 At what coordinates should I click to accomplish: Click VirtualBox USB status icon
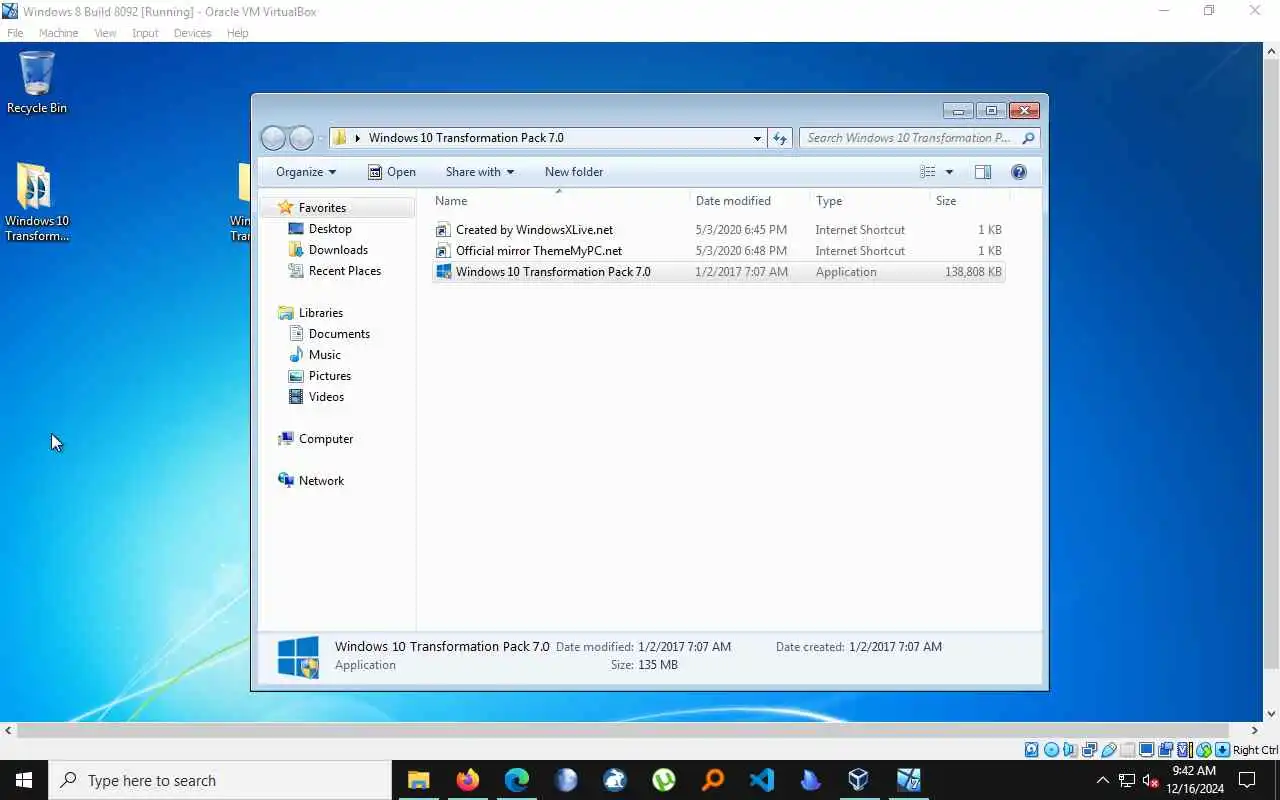1108,750
